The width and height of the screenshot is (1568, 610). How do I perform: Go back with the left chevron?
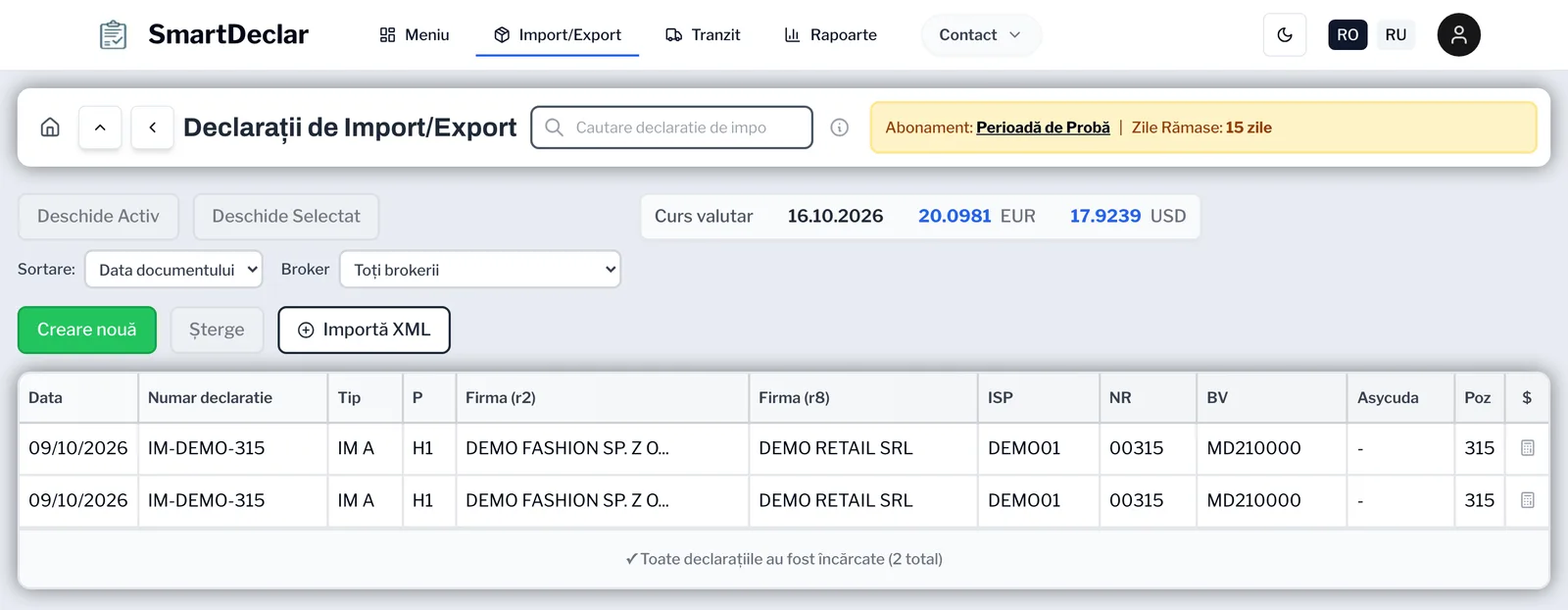pos(153,127)
